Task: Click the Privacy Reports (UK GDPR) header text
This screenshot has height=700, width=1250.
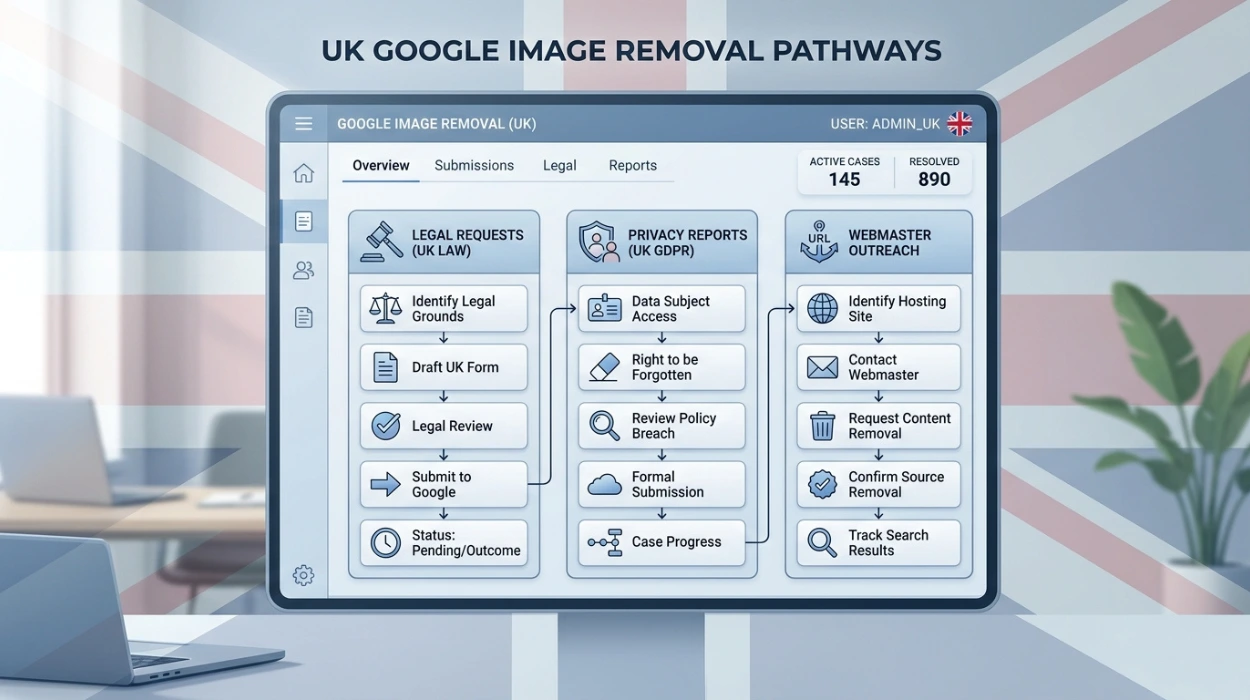Action: [x=688, y=242]
